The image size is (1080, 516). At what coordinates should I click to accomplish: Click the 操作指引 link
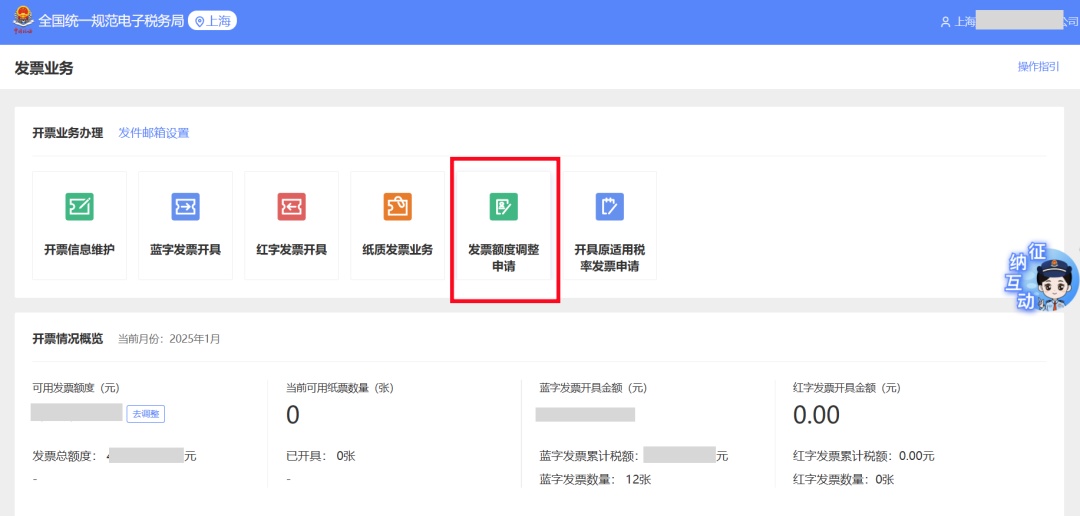pos(1039,67)
